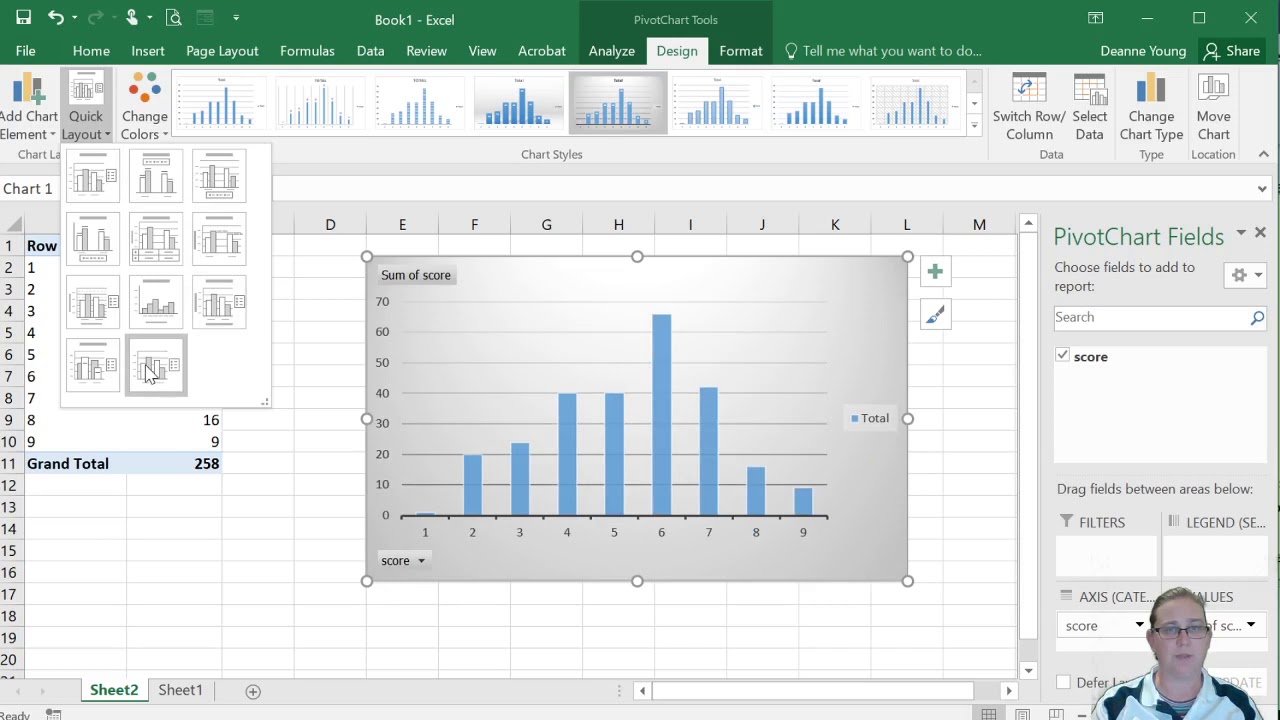Toggle the Defer Layout Update checkbox

(1063, 682)
